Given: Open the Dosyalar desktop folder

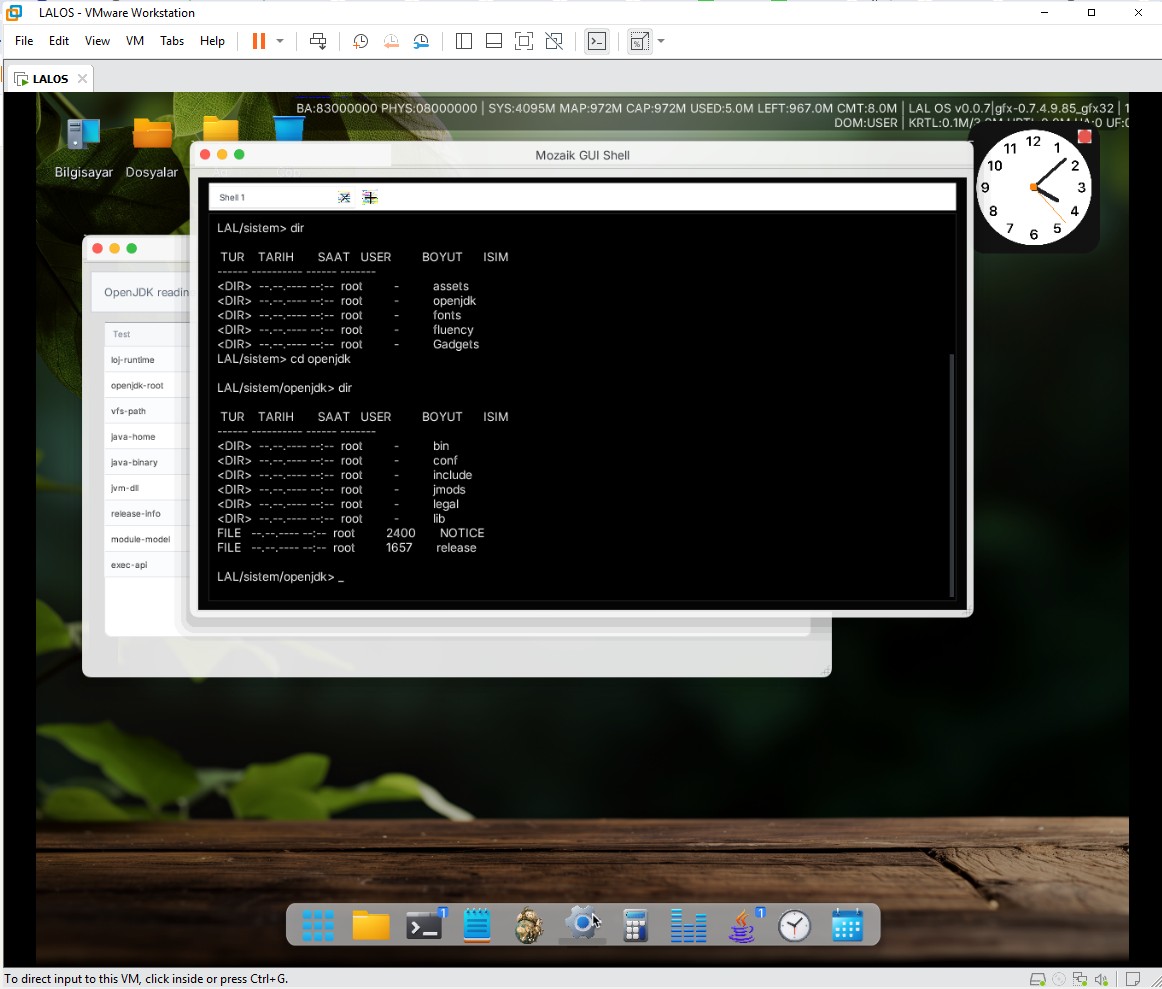Looking at the screenshot, I should [152, 149].
